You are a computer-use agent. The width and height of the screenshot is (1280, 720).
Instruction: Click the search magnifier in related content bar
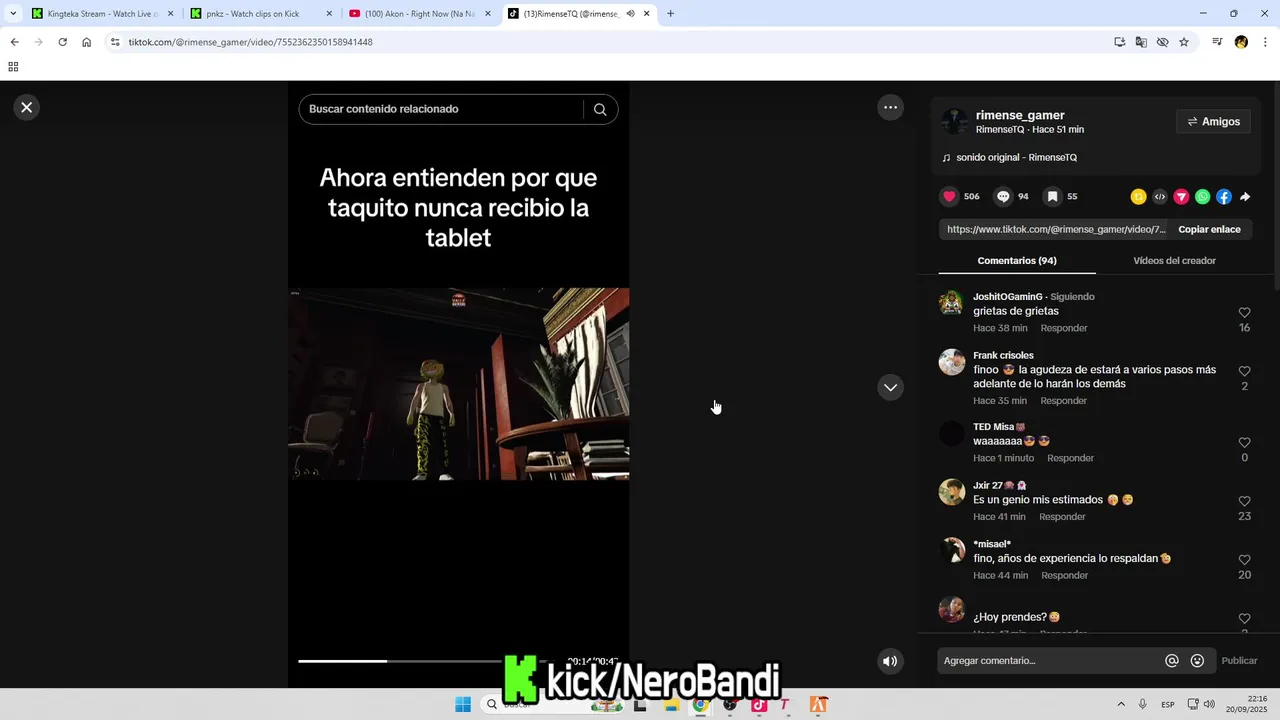click(600, 109)
